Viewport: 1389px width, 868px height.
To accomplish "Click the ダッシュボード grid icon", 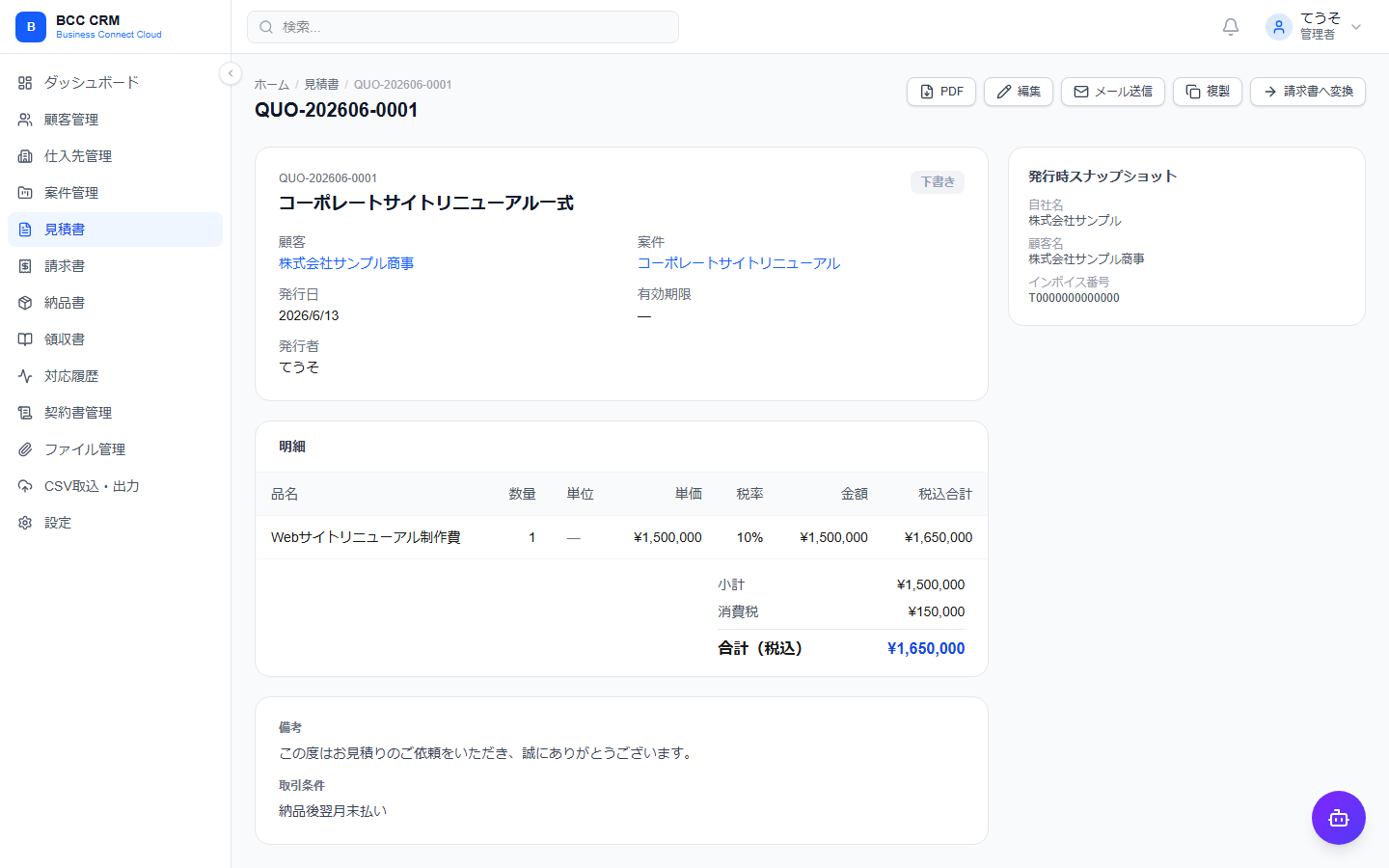I will point(25,83).
